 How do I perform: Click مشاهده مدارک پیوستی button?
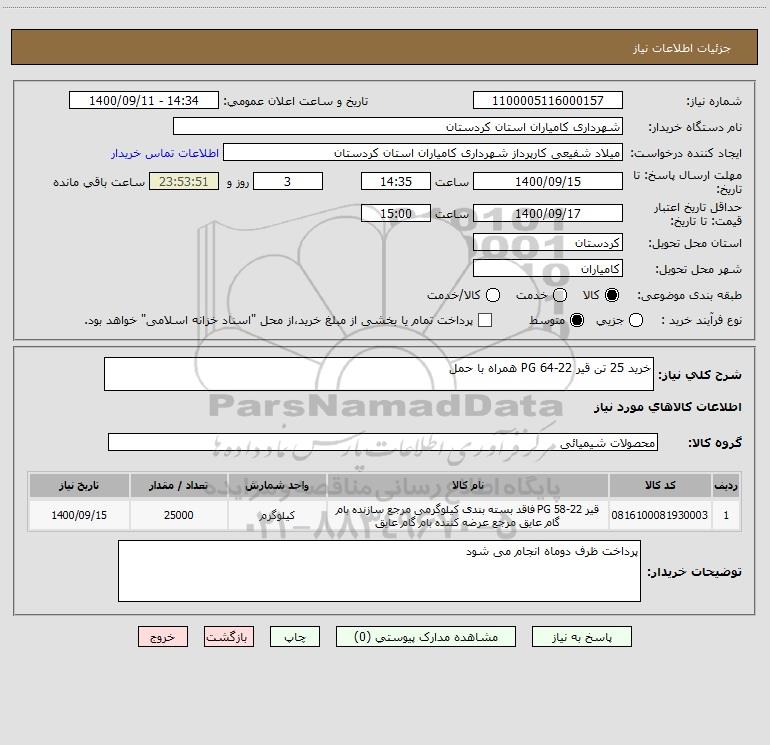[426, 637]
